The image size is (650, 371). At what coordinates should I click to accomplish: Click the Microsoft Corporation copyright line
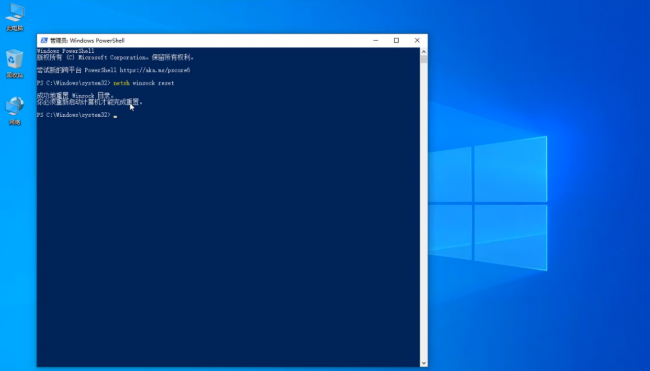point(115,58)
